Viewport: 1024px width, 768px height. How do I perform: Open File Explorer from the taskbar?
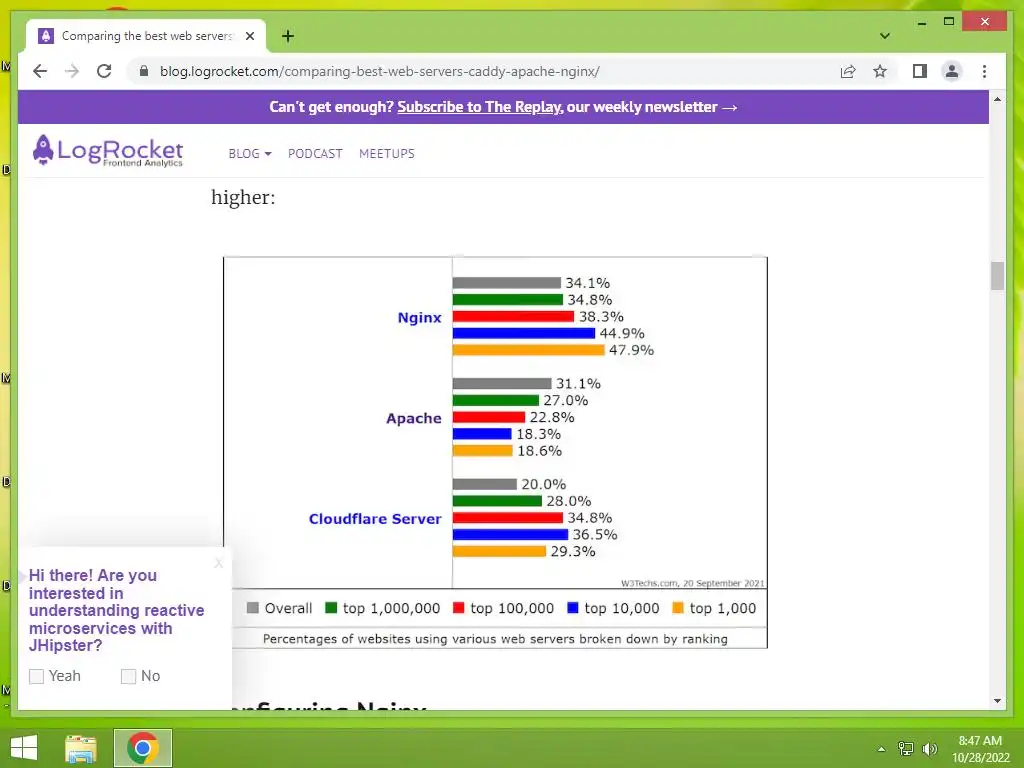pyautogui.click(x=81, y=748)
